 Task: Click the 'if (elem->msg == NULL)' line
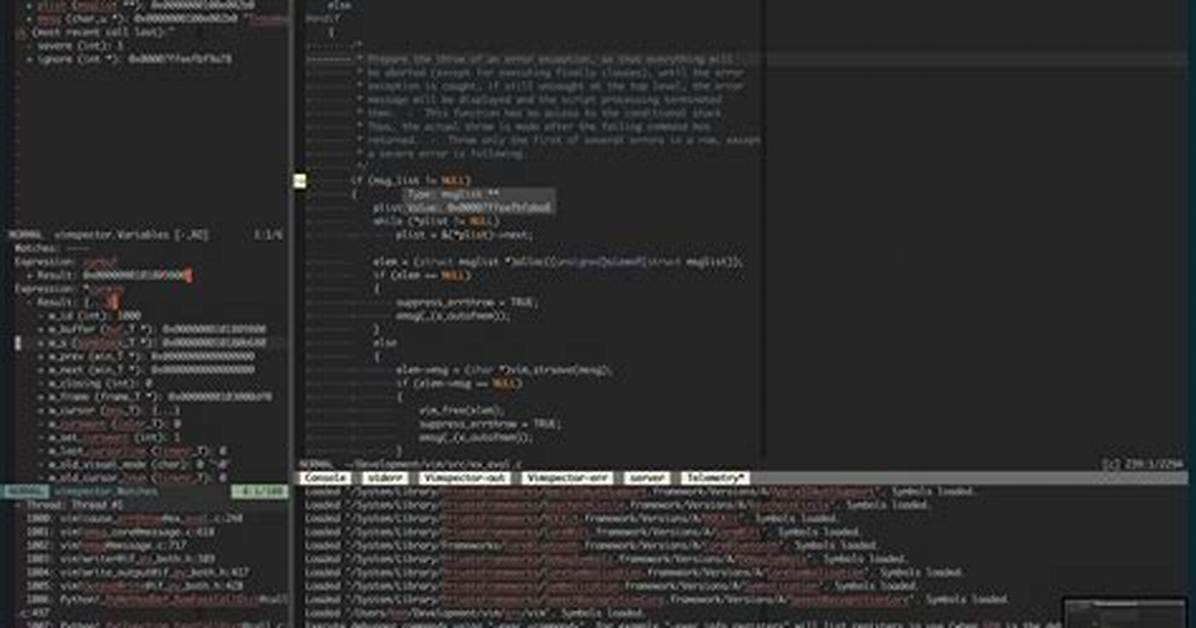click(x=459, y=384)
